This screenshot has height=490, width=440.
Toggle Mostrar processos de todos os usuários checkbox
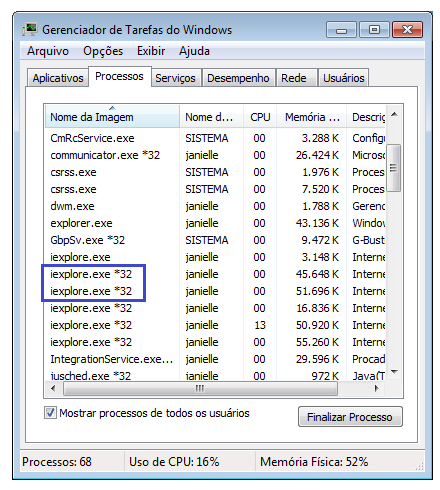pyautogui.click(x=50, y=413)
